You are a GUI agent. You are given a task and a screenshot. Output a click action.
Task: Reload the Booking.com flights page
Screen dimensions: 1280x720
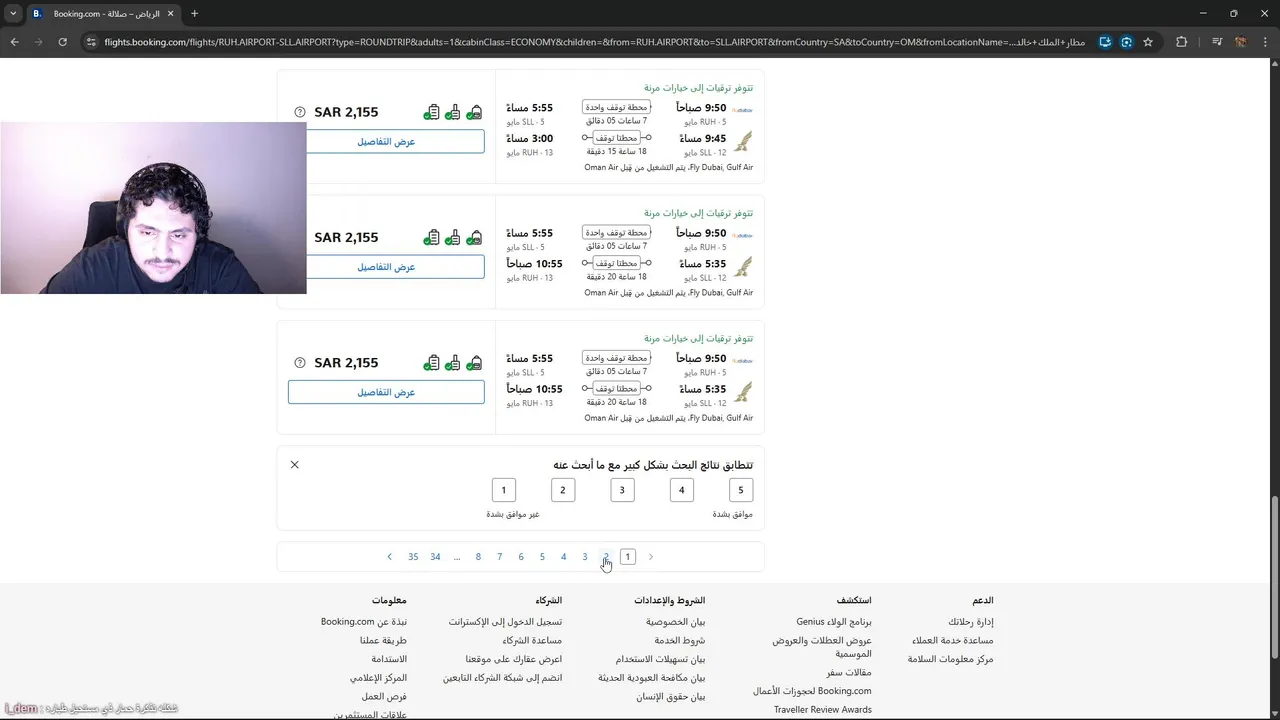(62, 42)
